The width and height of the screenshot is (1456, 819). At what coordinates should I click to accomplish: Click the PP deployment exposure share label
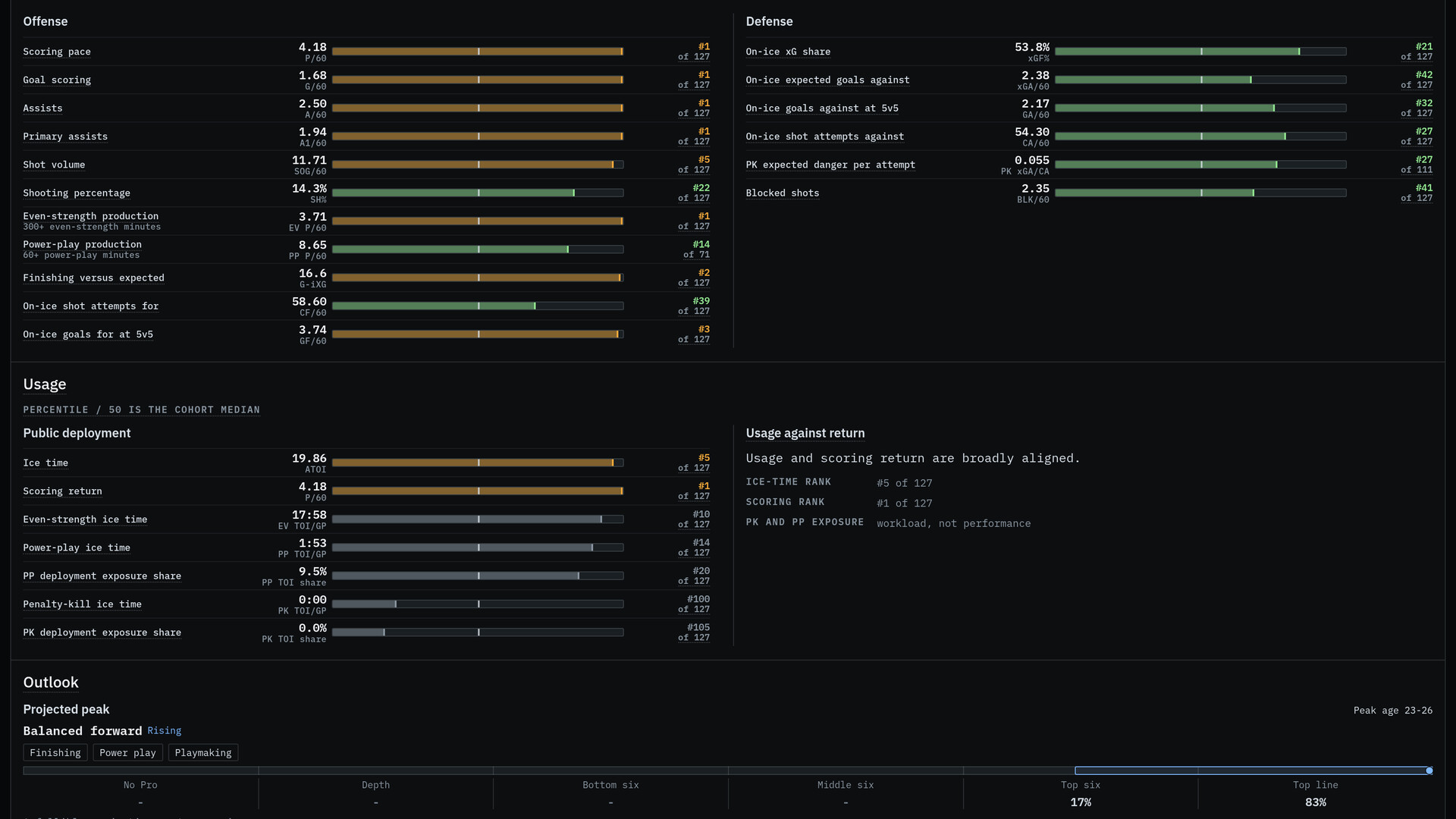click(x=102, y=576)
